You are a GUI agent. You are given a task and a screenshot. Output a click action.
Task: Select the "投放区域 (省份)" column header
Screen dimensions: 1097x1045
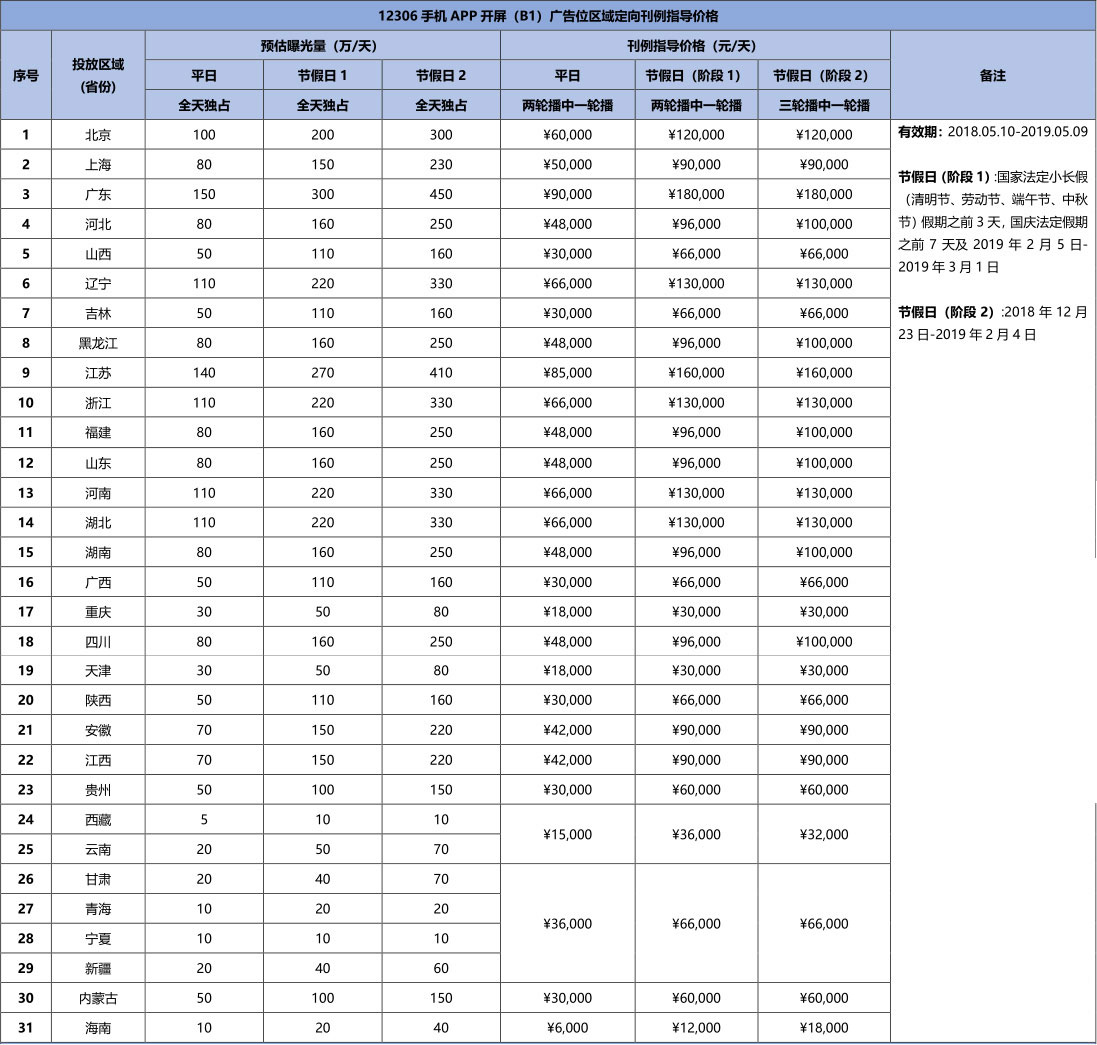tap(98, 76)
